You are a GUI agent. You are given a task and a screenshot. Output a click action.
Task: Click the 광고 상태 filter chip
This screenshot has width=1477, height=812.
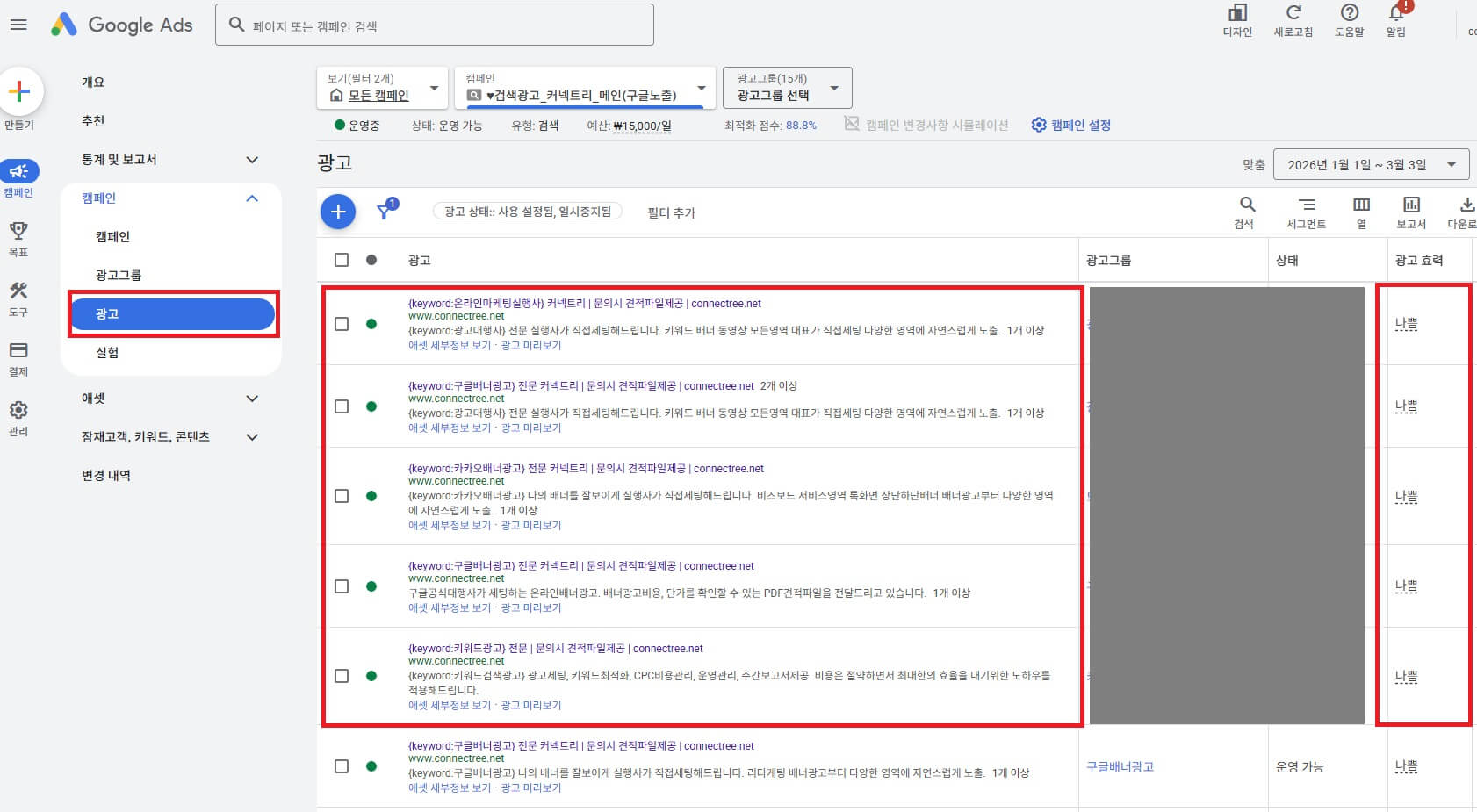528,212
